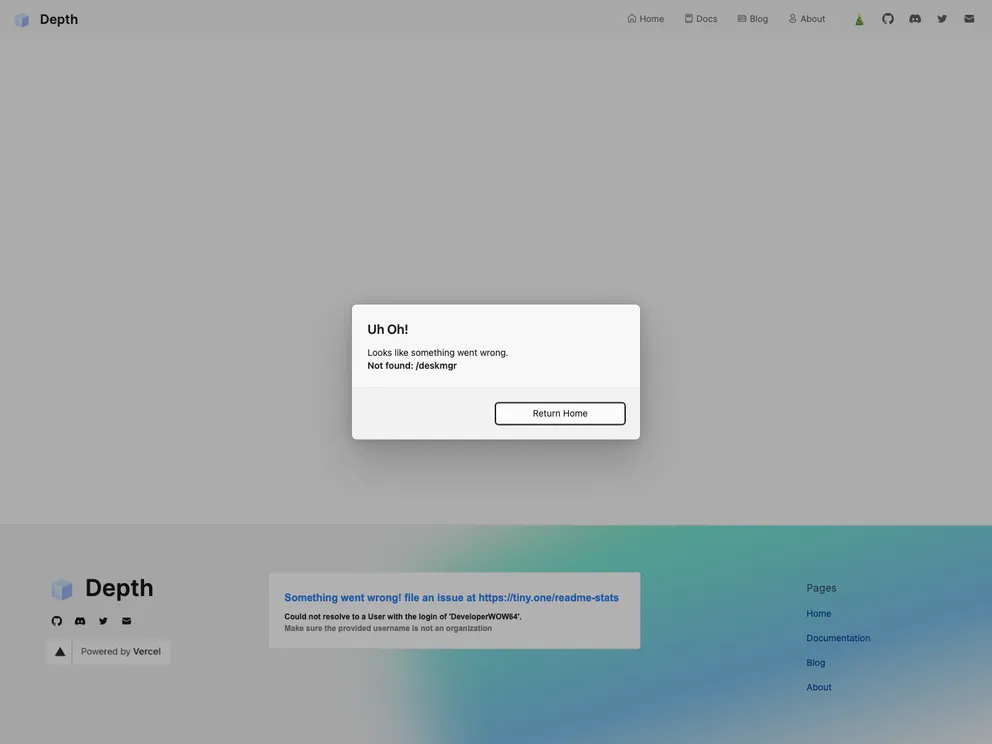Open the Discord icon in the top bar
992x744 pixels.
tap(914, 18)
